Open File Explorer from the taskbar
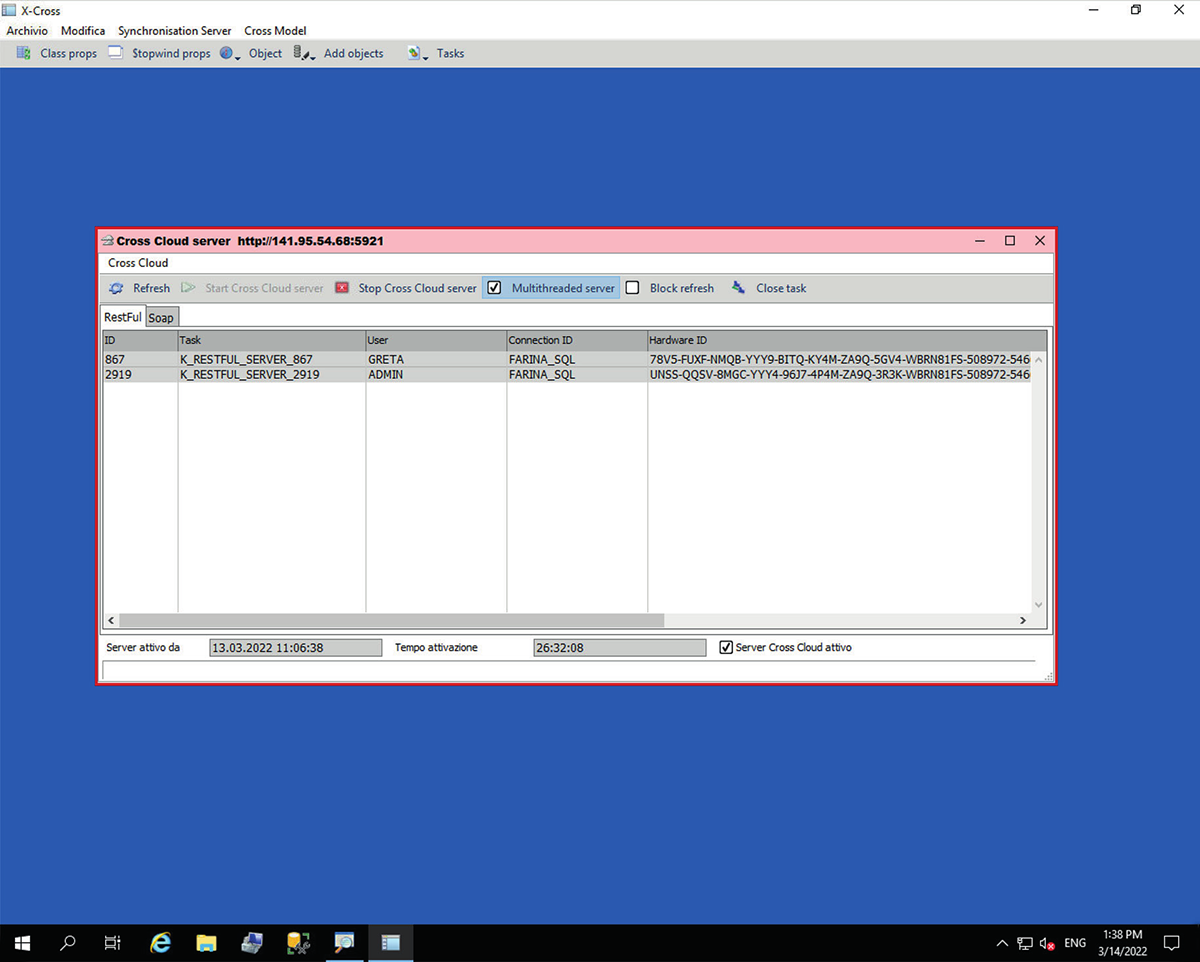This screenshot has width=1200, height=962. click(206, 942)
